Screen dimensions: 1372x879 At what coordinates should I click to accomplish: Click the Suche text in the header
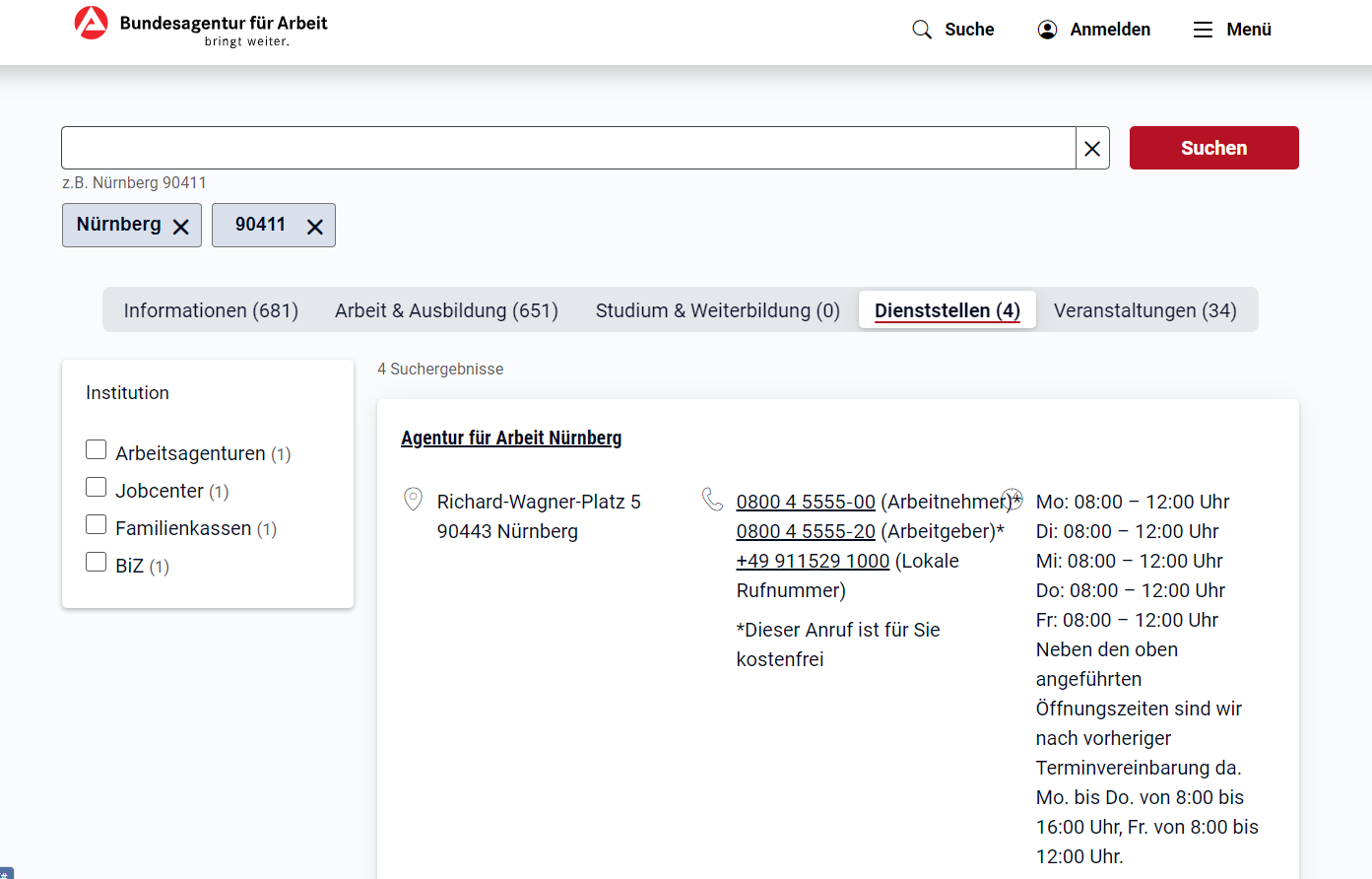click(969, 30)
